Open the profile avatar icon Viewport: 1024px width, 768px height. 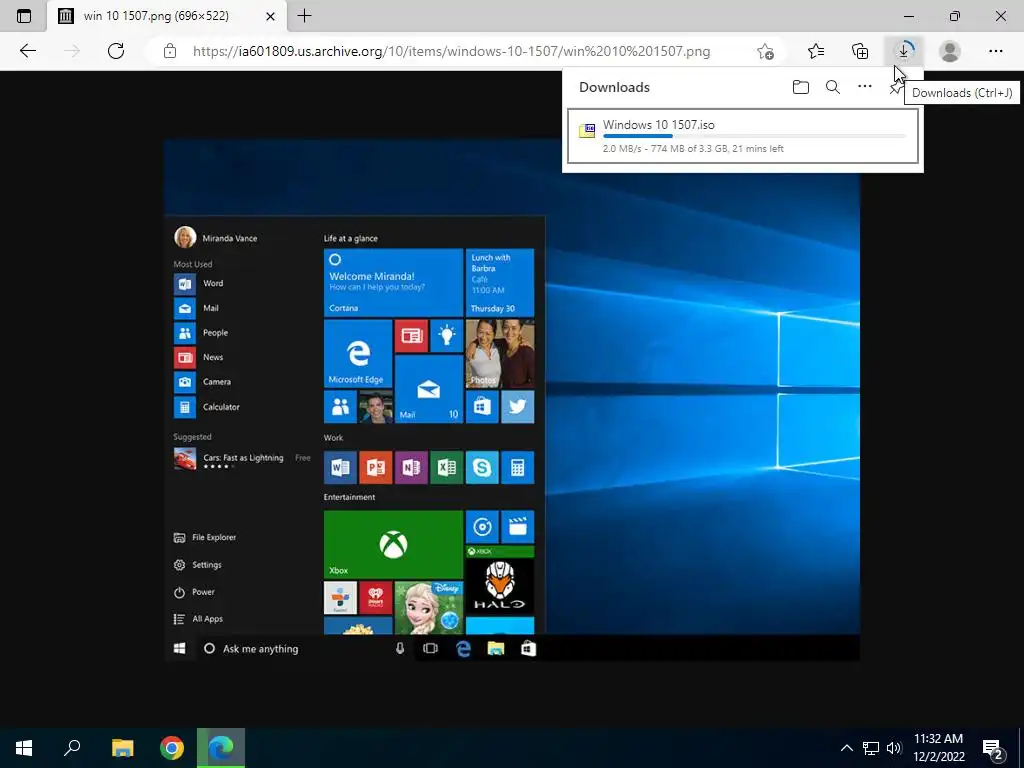pyautogui.click(x=950, y=51)
